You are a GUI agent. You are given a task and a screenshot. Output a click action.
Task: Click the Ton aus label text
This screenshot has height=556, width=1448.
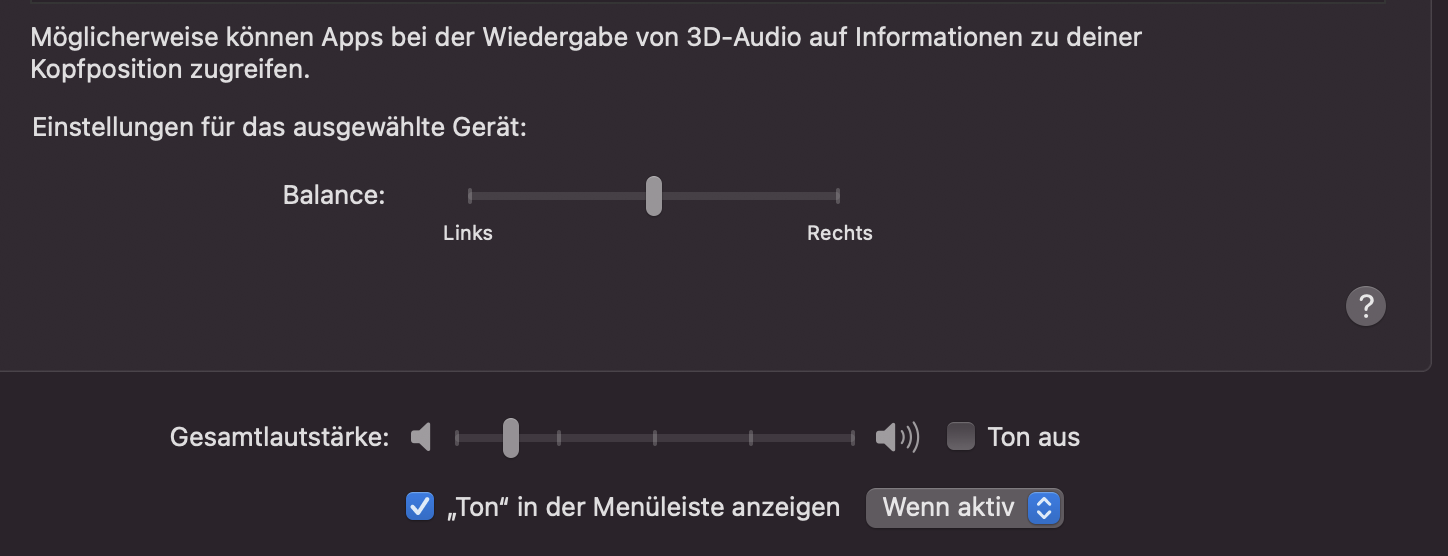(1033, 437)
